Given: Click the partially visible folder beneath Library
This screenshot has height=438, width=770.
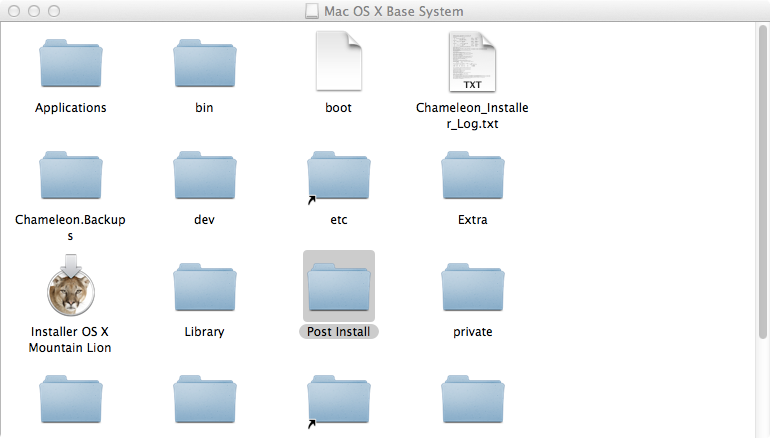Looking at the screenshot, I should point(204,403).
